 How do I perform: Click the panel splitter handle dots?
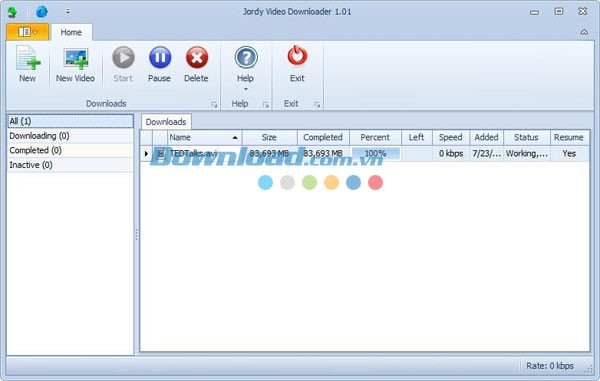(x=137, y=234)
